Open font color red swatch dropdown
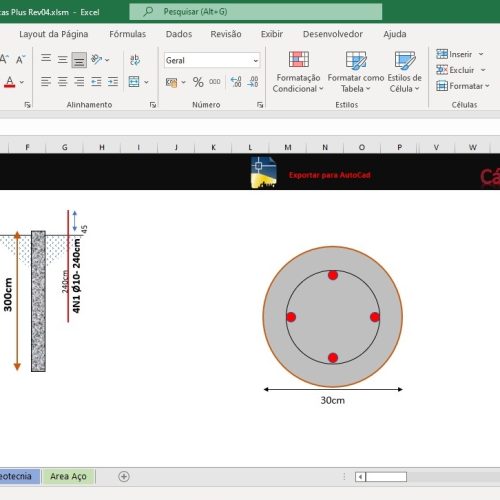 click(22, 82)
